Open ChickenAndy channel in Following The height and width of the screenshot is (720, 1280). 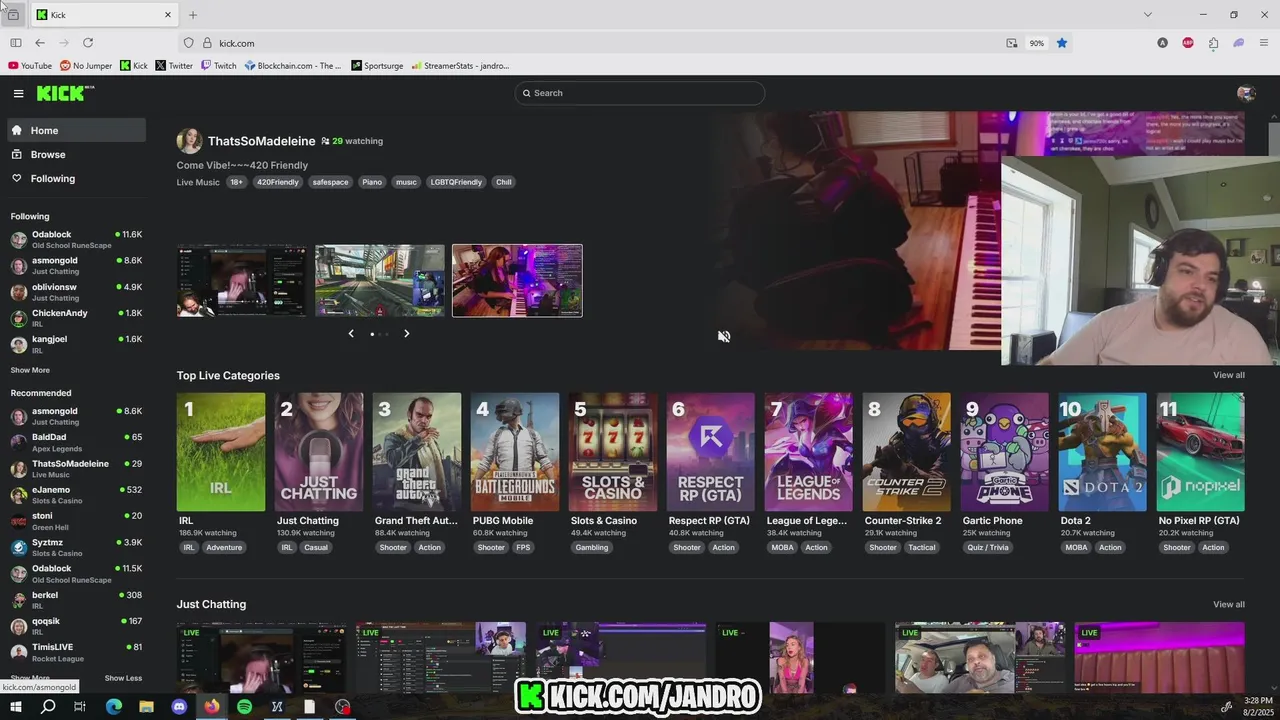(77, 318)
